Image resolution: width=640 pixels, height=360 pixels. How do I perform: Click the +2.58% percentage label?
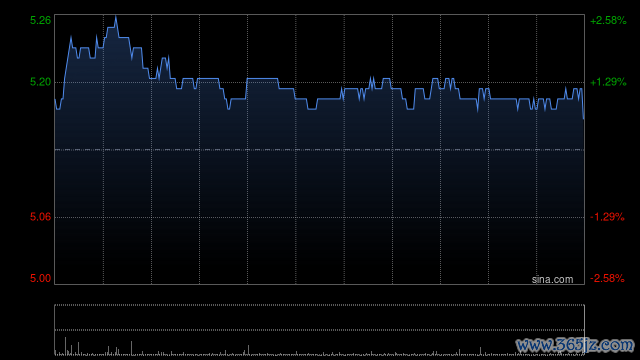point(608,20)
